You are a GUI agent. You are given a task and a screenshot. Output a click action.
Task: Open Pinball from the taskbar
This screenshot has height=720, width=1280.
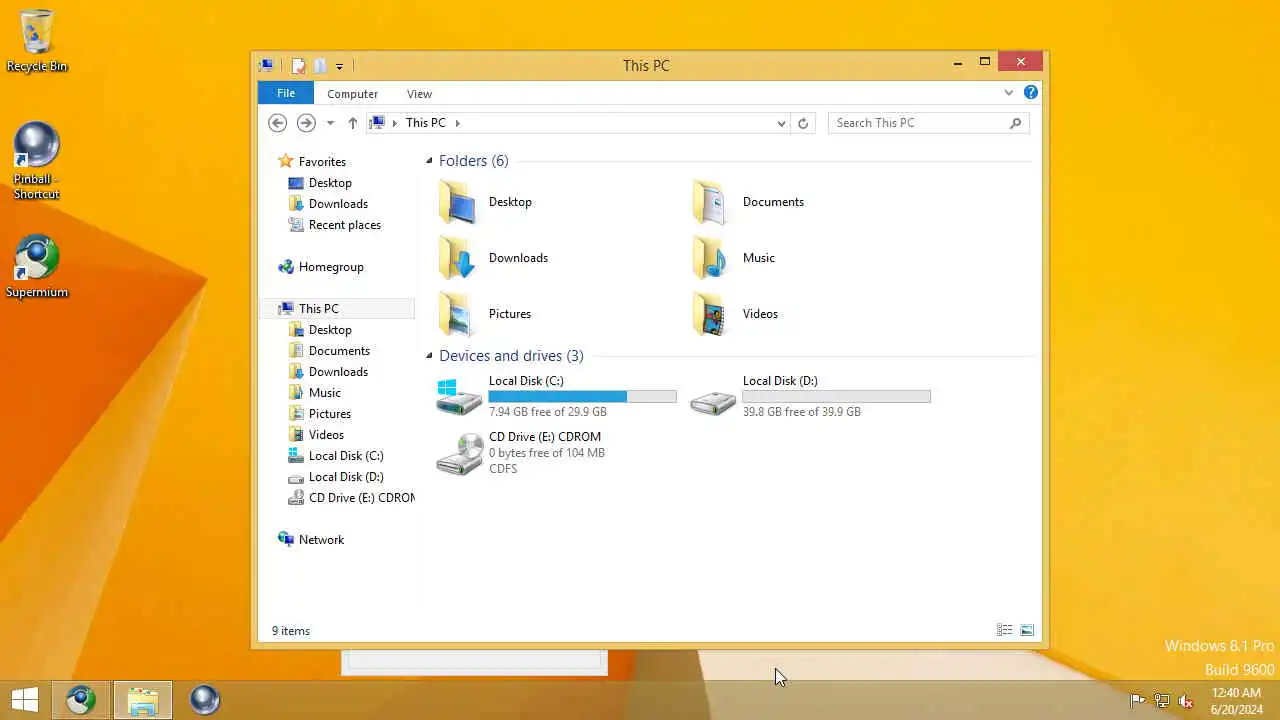coord(204,700)
